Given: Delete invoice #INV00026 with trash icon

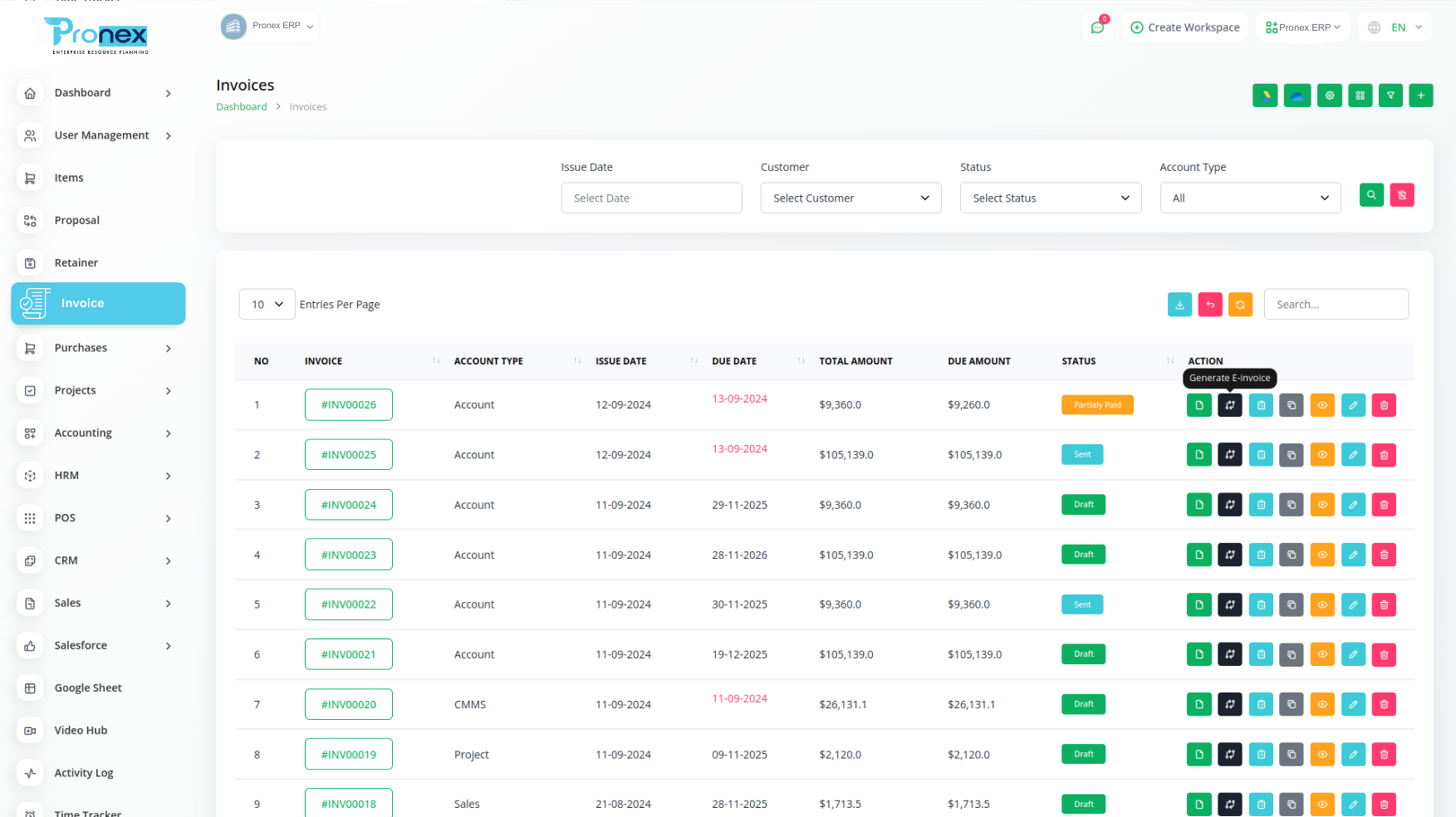Looking at the screenshot, I should 1384,405.
